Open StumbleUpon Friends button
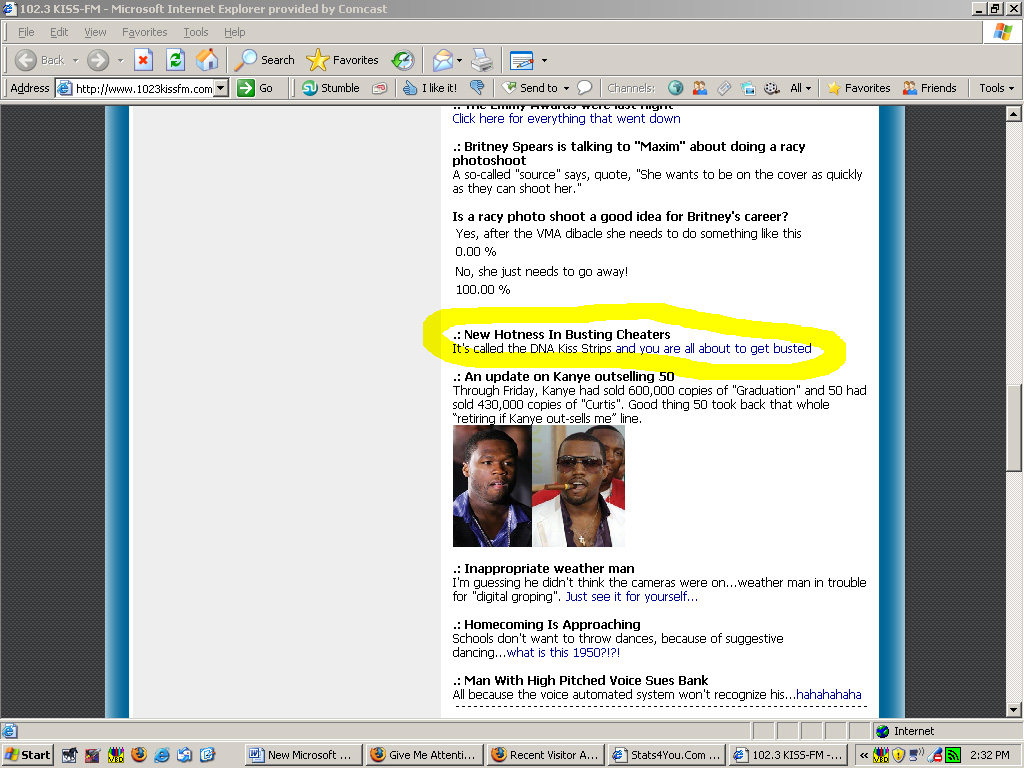This screenshot has height=768, width=1024. point(929,88)
